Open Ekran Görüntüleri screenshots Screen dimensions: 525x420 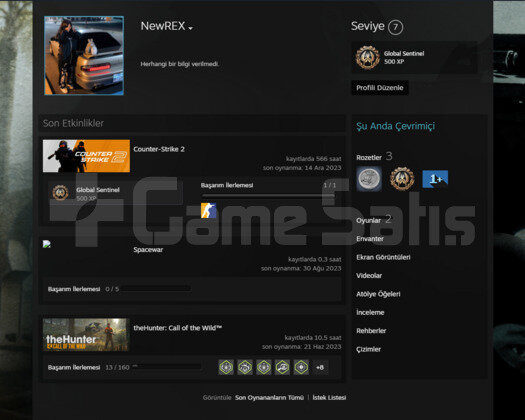[383, 257]
